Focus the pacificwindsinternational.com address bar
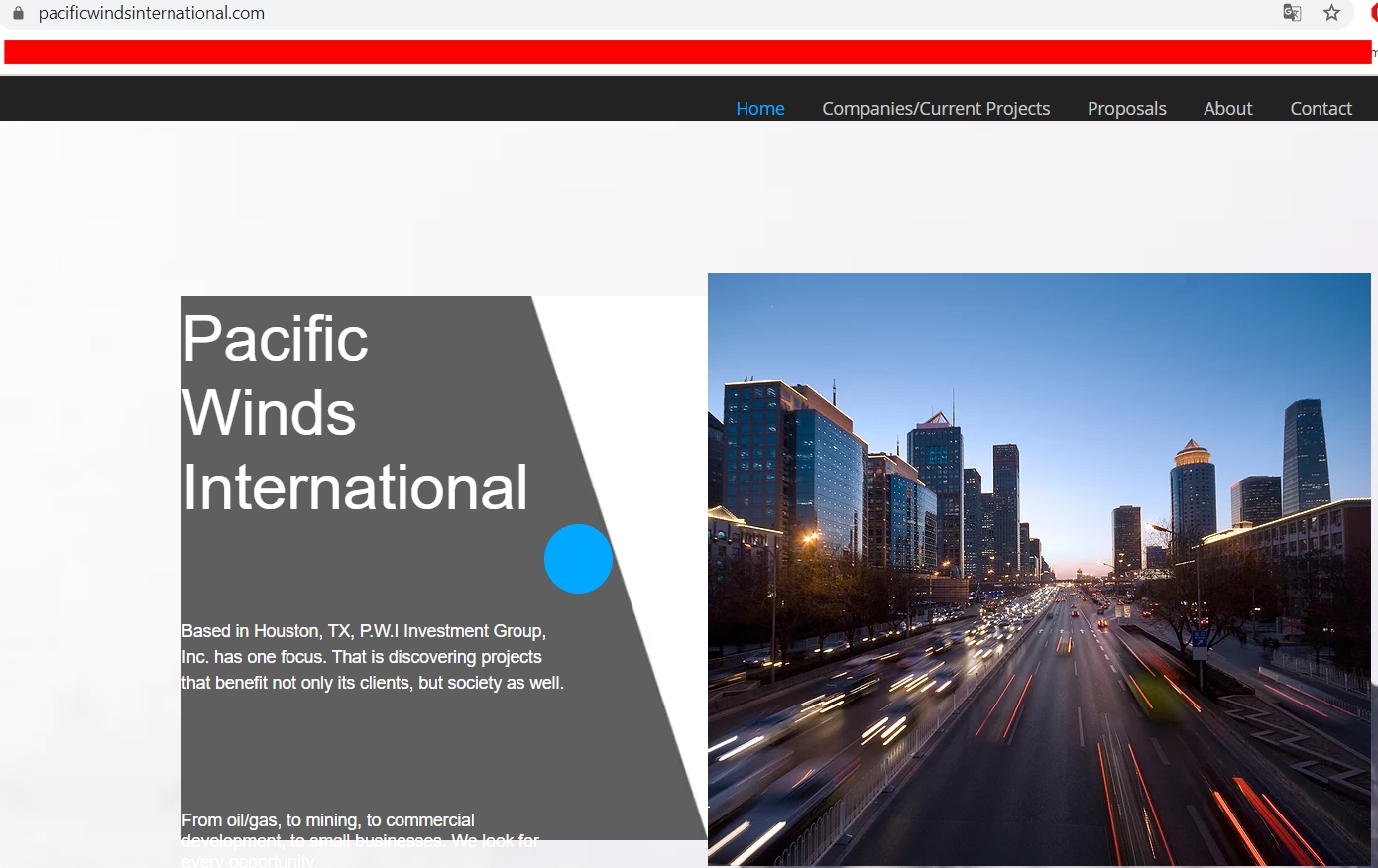Screen dimensions: 1378x868 [152, 13]
